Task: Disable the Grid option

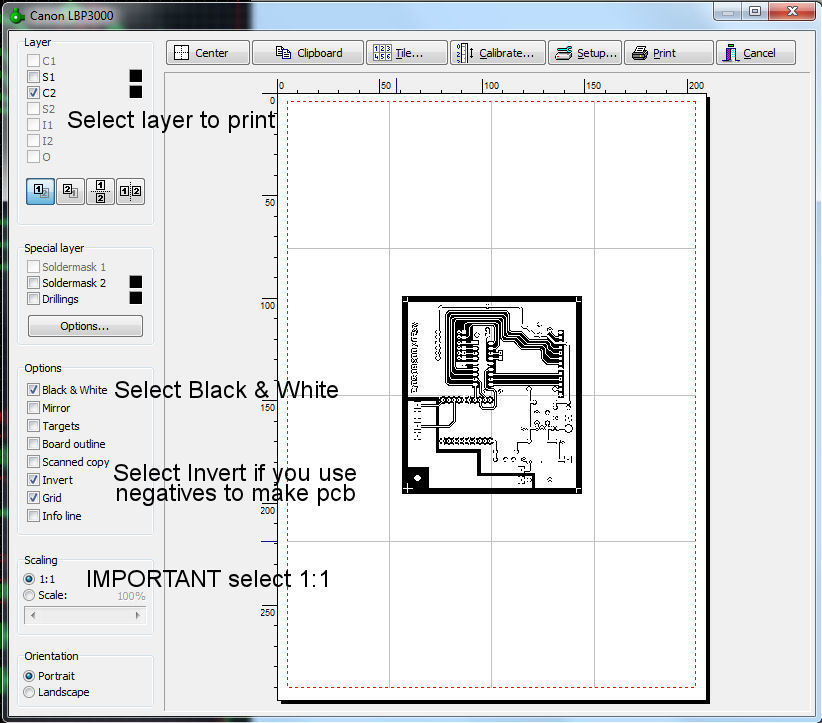Action: [34, 498]
